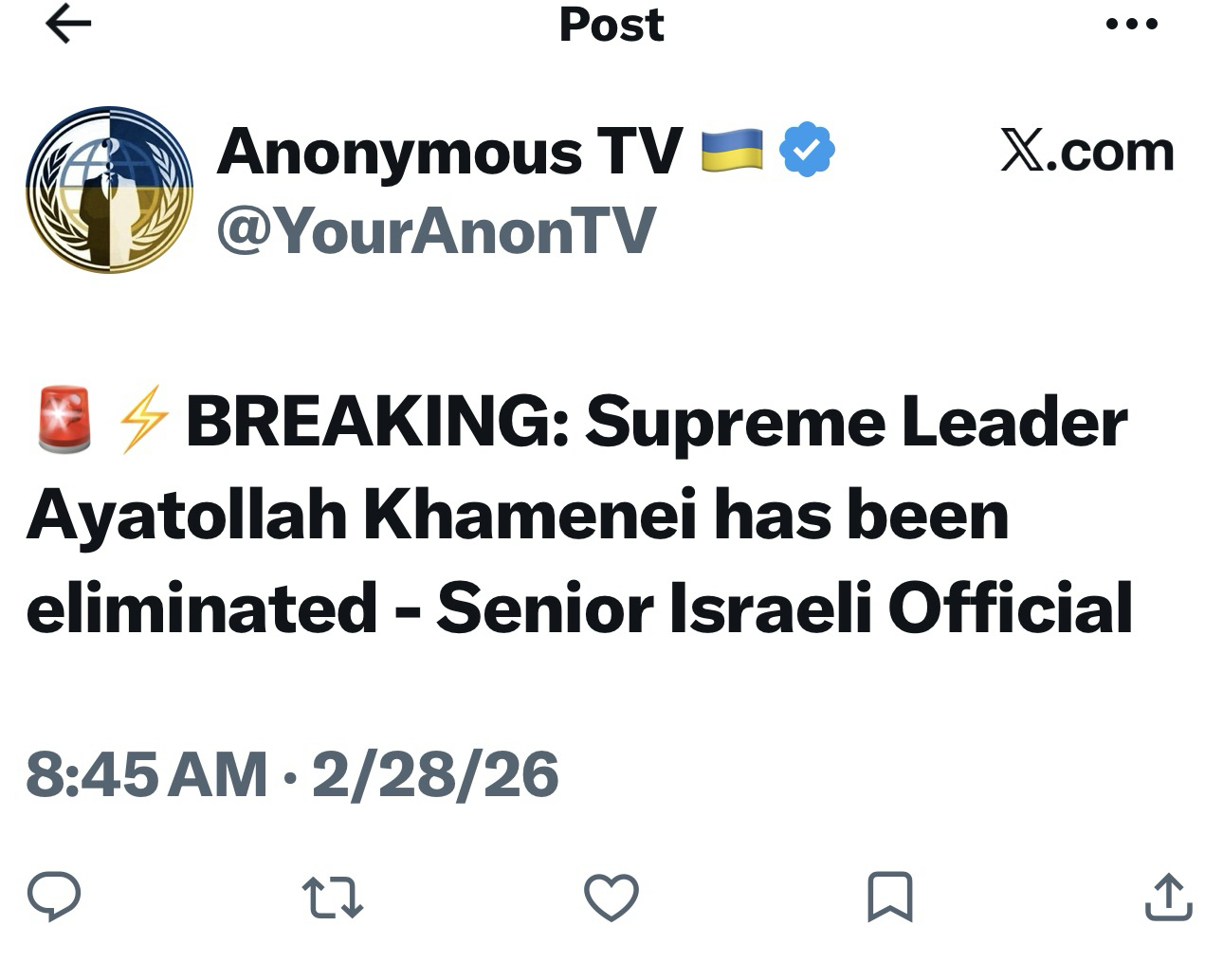Open the three-dot more options menu
Screen dimensions: 1223x980
tap(1132, 25)
